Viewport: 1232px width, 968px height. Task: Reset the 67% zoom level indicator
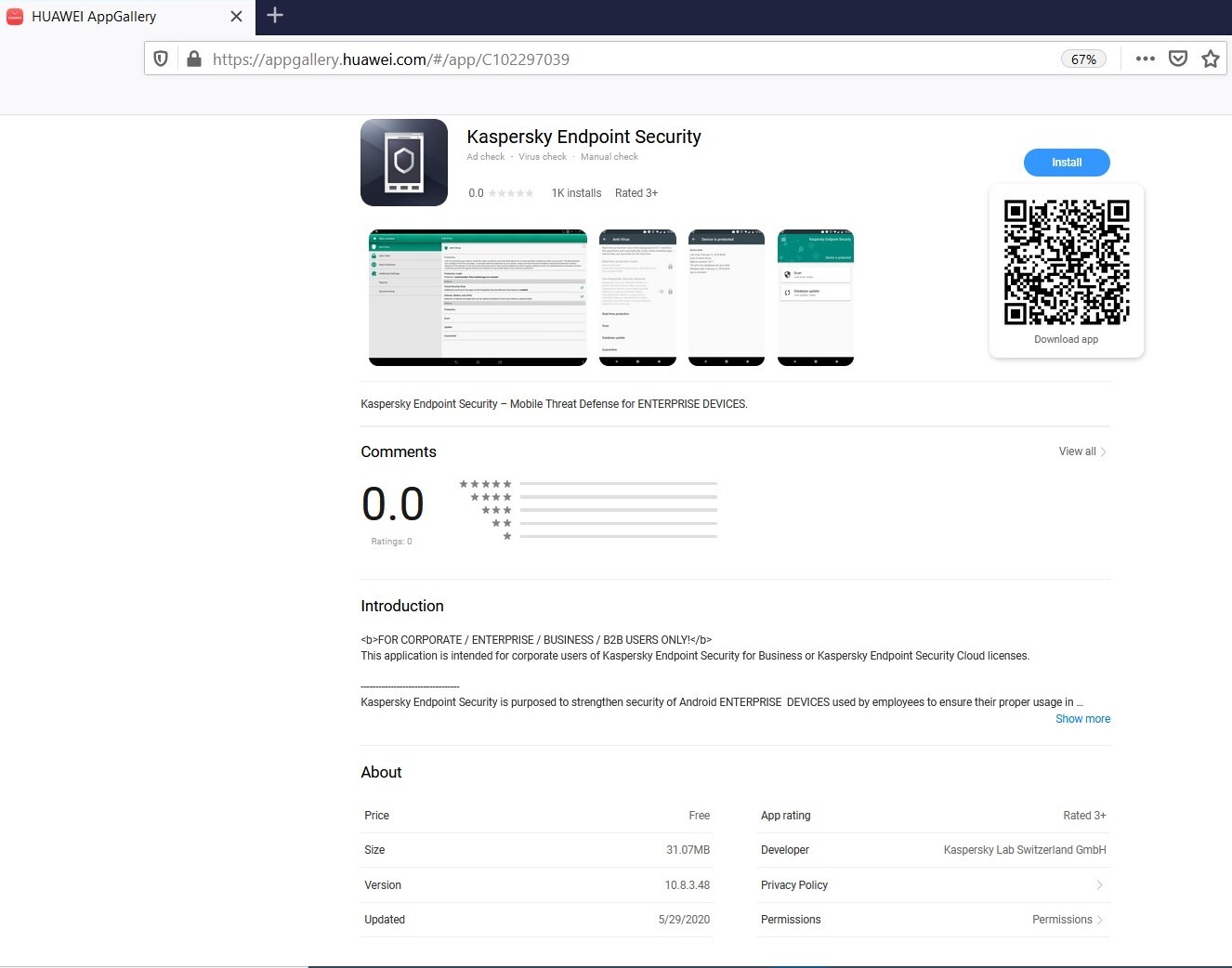[x=1083, y=59]
